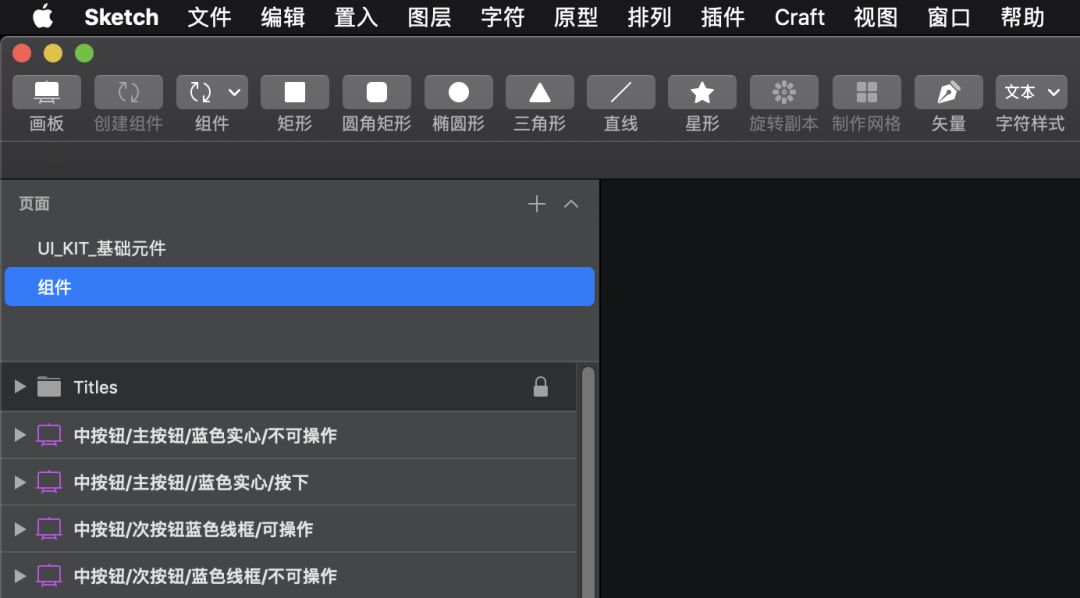Image resolution: width=1080 pixels, height=598 pixels.
Task: Click symbol icon of 蓝色实心/不可操作 row
Action: 49,435
